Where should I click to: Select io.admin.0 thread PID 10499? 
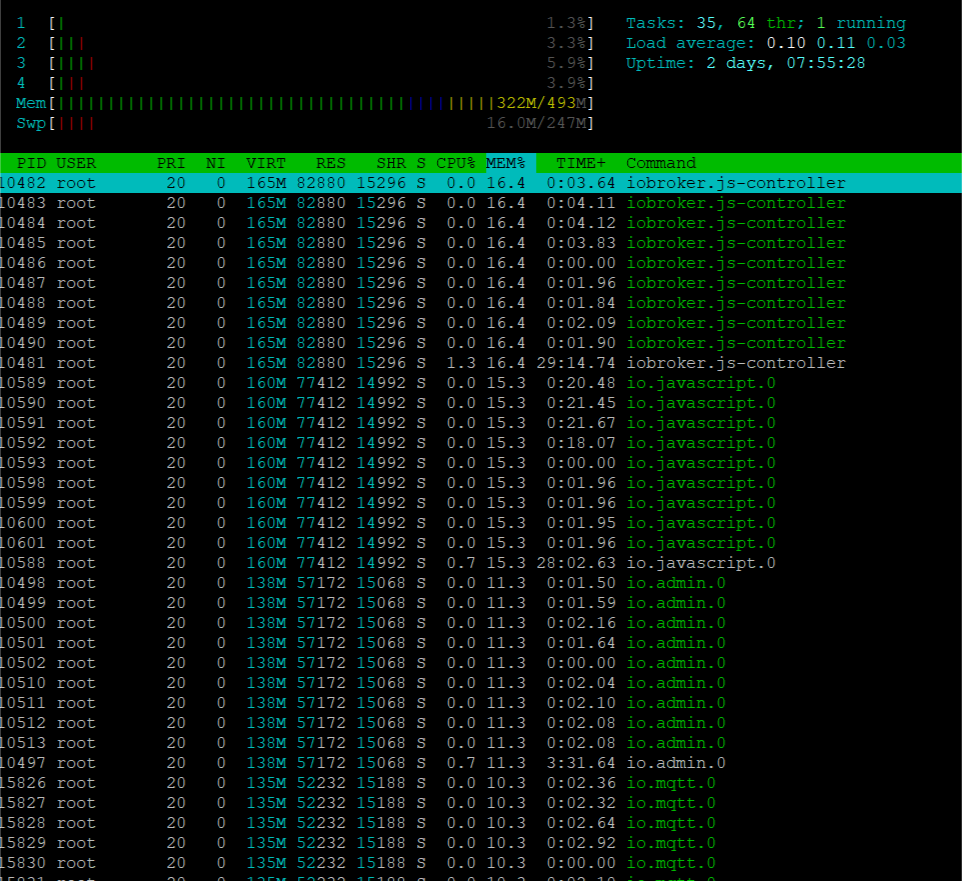pyautogui.click(x=481, y=603)
